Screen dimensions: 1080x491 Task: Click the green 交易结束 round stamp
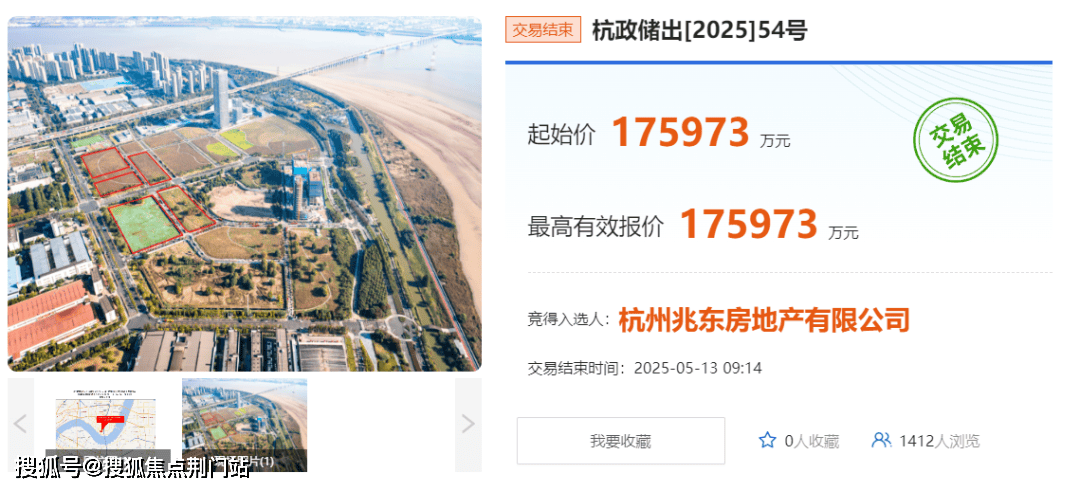[x=955, y=140]
